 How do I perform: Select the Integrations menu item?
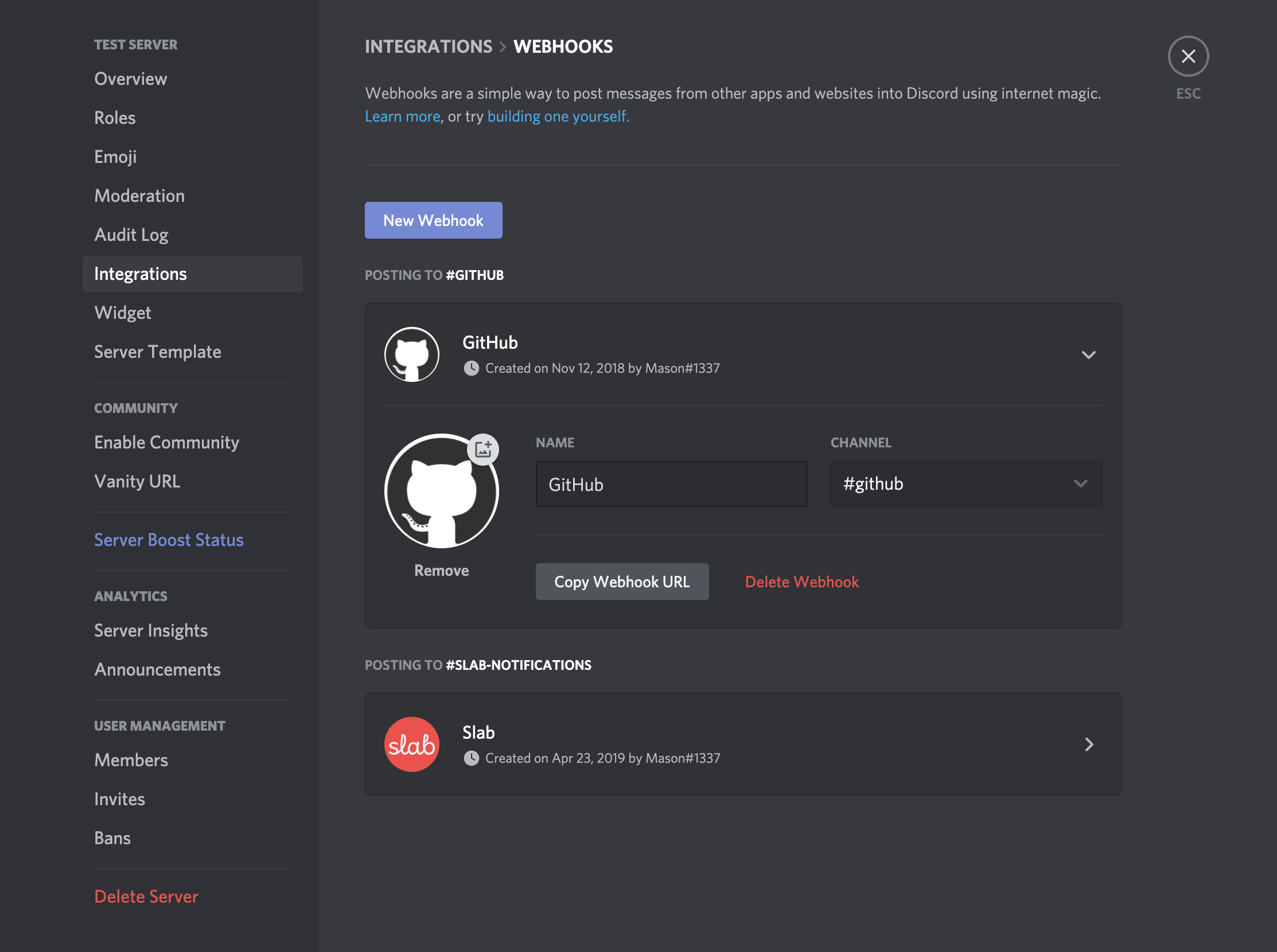tap(192, 273)
